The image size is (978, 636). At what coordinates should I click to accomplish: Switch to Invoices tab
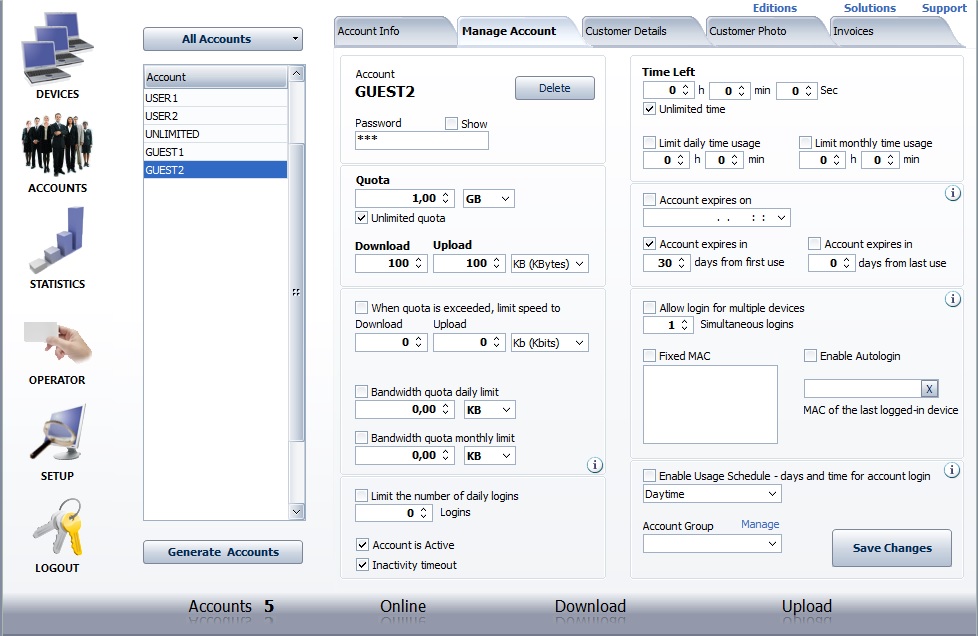pyautogui.click(x=892, y=31)
